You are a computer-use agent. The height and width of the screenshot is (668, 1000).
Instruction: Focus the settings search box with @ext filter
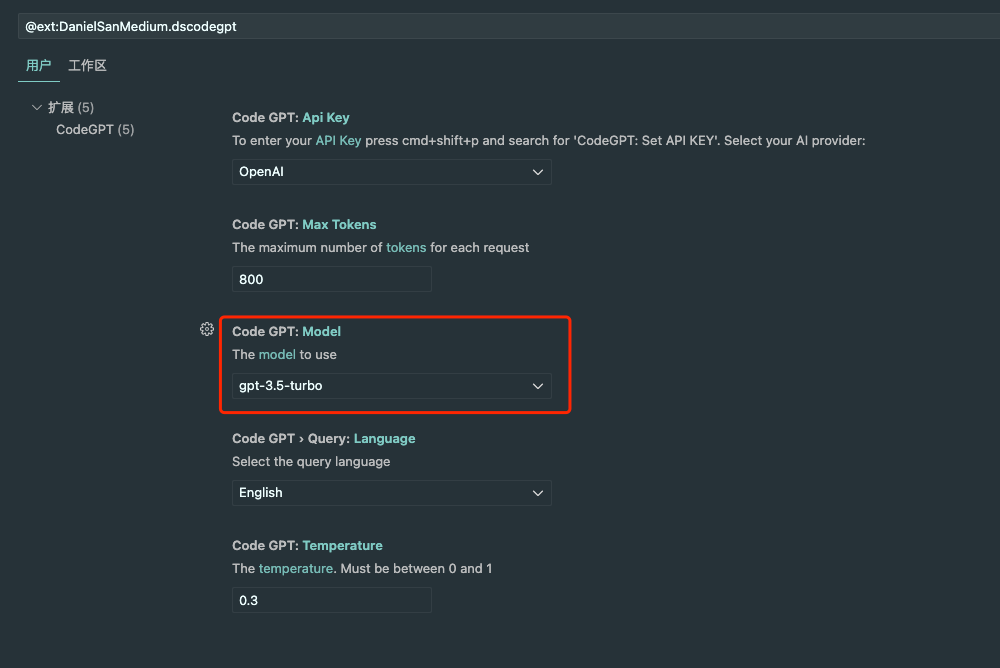(500, 26)
